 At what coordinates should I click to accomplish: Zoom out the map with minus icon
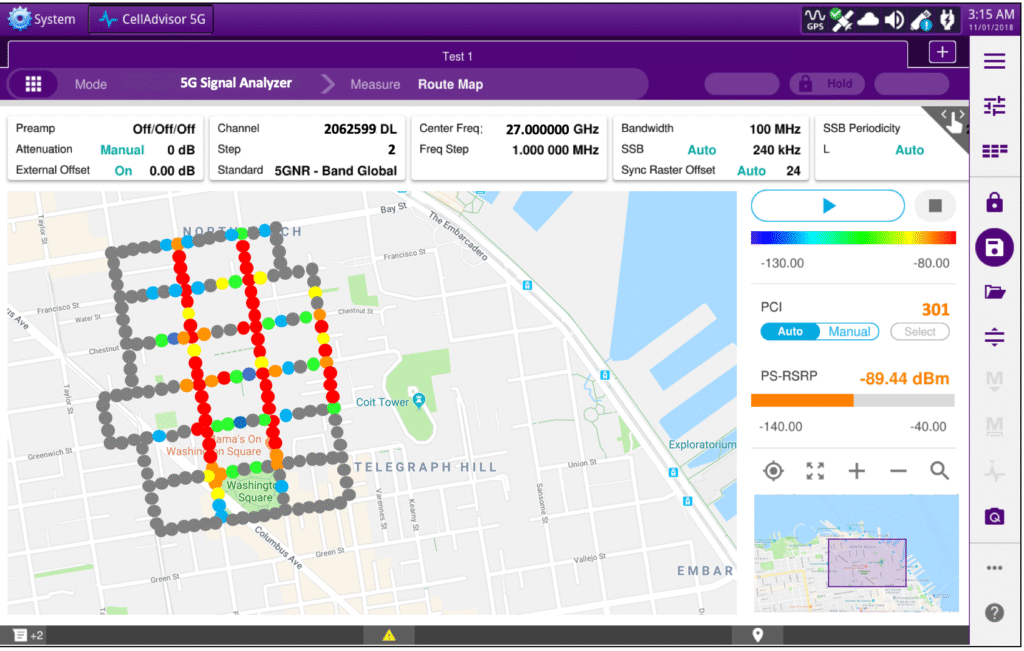[898, 471]
